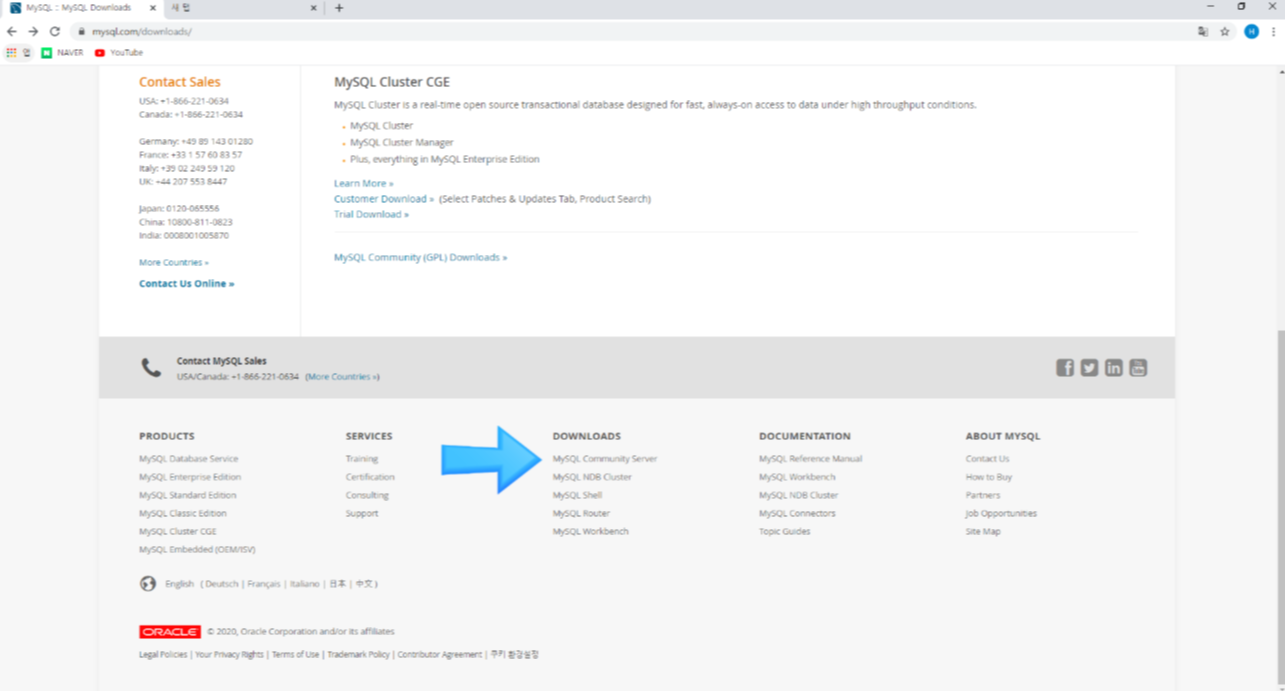Screen dimensions: 1285x691
Task: Open MySQL Connectors documentation link
Action: click(798, 513)
